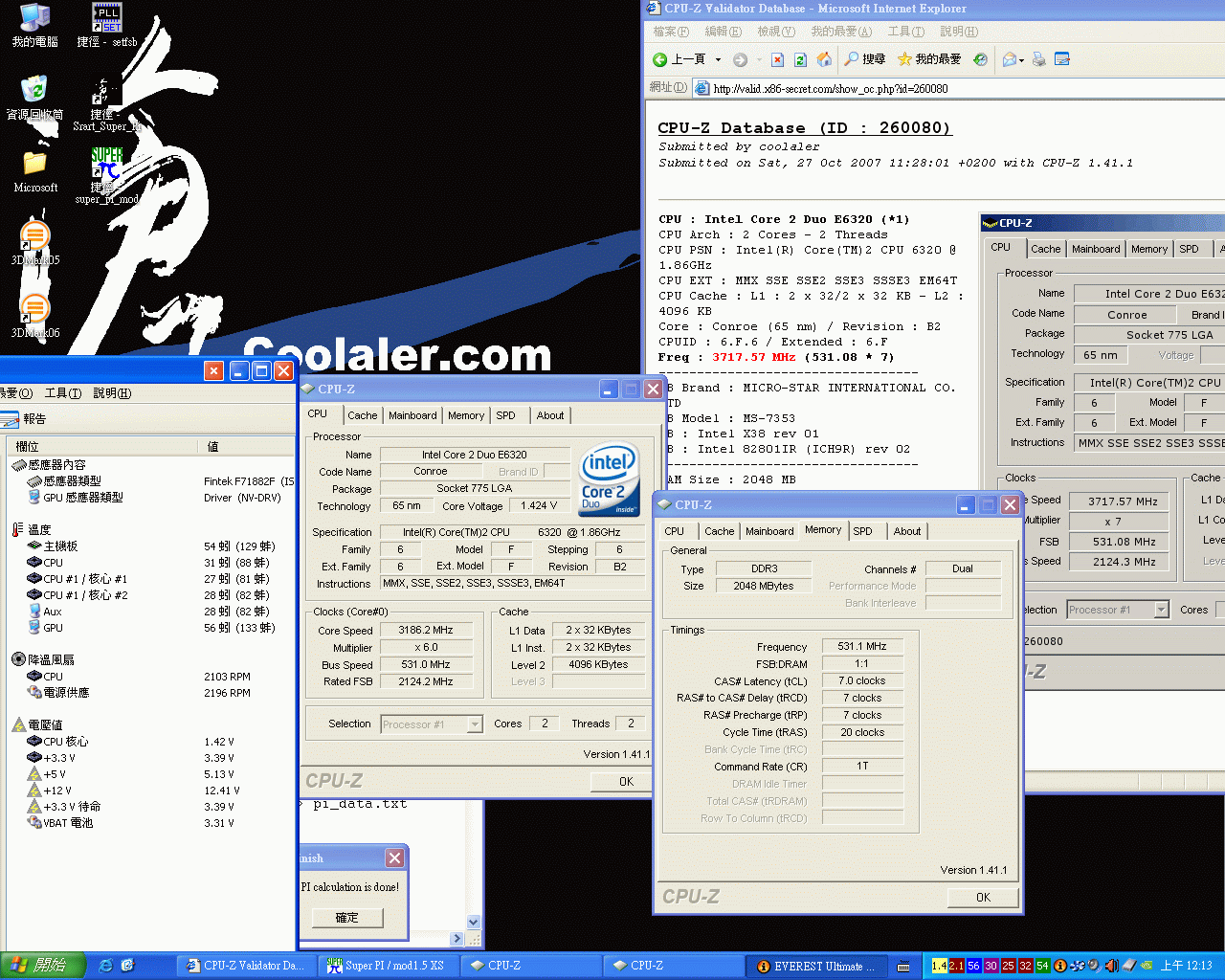This screenshot has height=980, width=1225.
Task: Open the My Computer desktop icon
Action: tap(35, 16)
